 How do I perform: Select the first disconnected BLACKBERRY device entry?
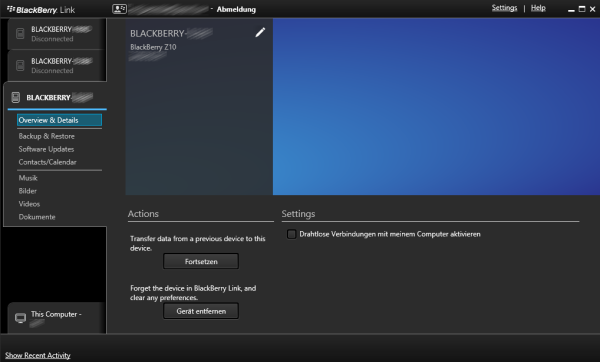click(56, 34)
